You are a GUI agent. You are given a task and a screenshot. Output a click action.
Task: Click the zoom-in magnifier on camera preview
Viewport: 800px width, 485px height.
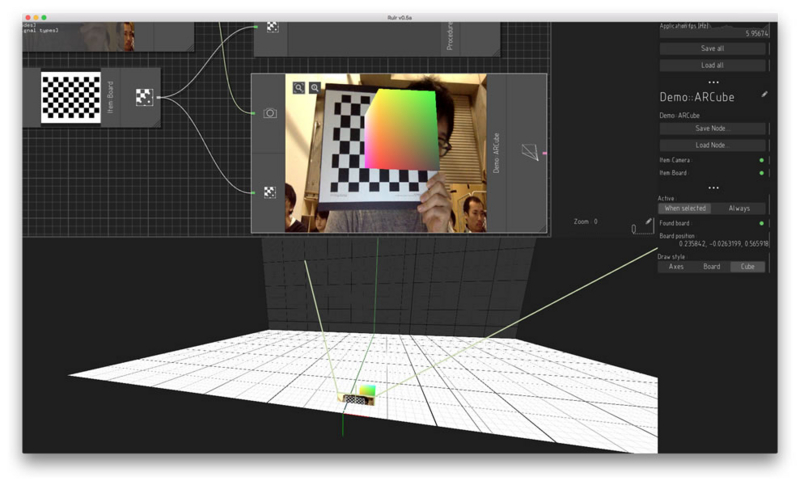(x=315, y=88)
